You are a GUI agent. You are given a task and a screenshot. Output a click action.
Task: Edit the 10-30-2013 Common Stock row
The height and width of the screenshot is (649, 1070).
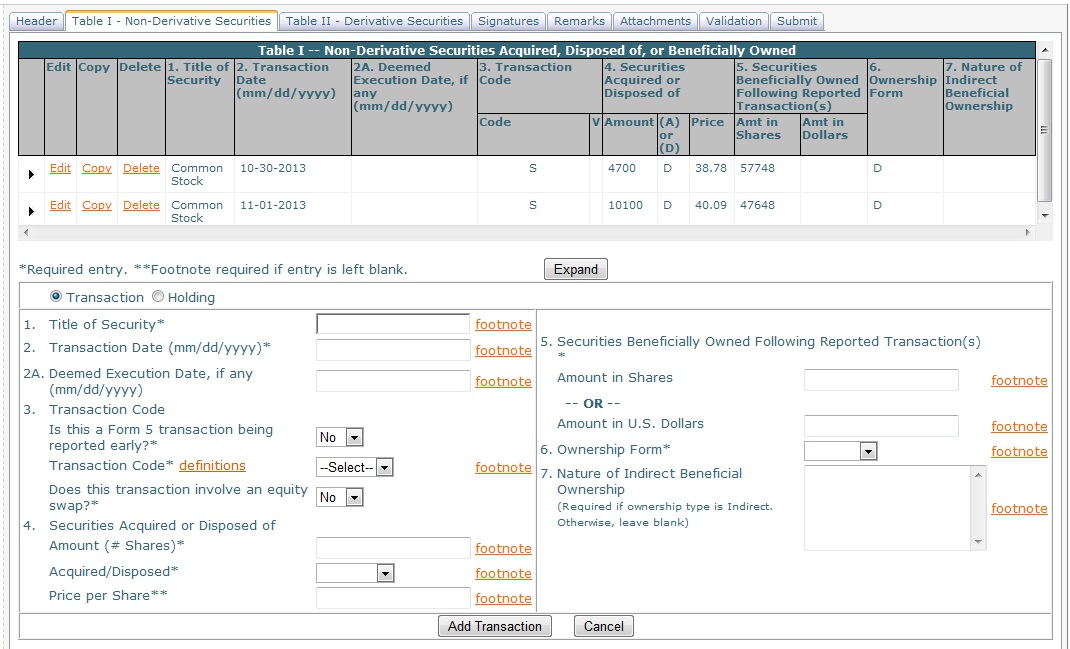click(61, 168)
